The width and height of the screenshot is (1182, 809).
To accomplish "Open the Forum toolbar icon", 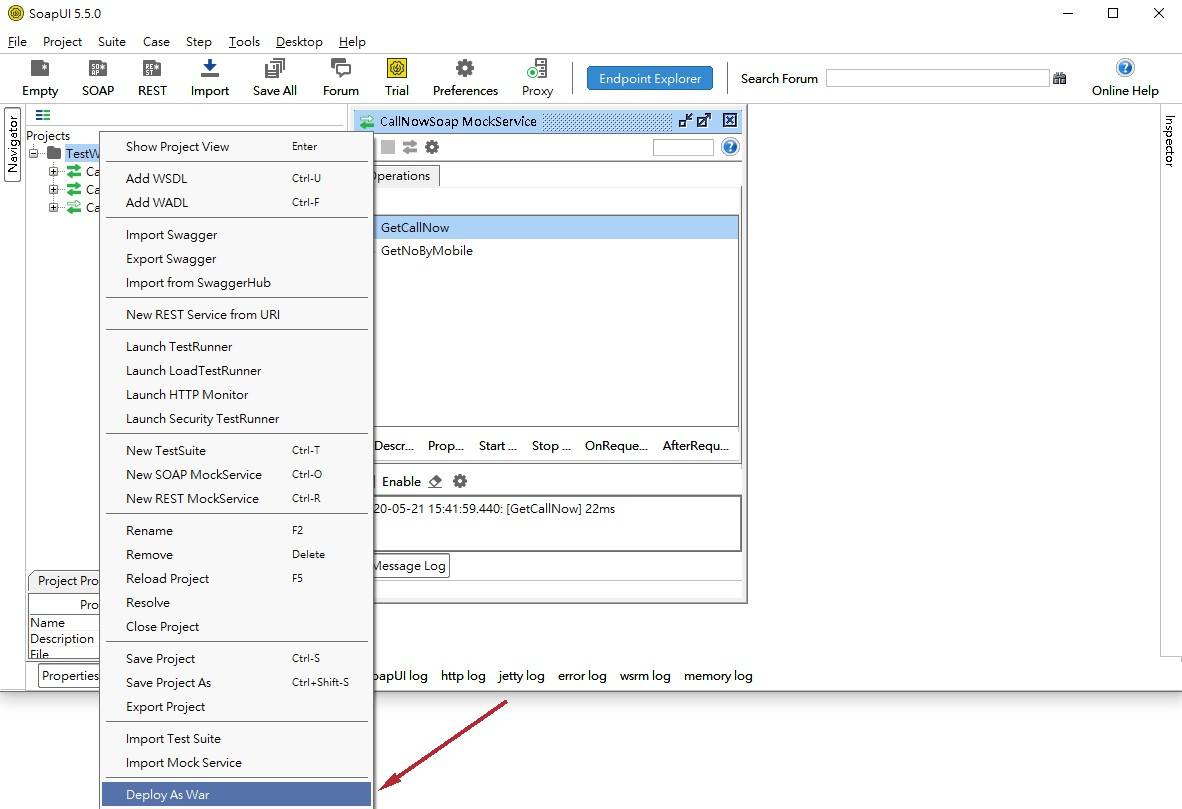I will pos(341,69).
